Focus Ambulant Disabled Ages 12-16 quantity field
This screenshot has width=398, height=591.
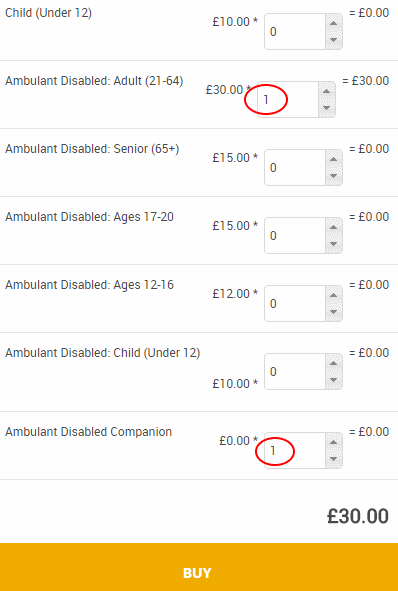click(295, 303)
